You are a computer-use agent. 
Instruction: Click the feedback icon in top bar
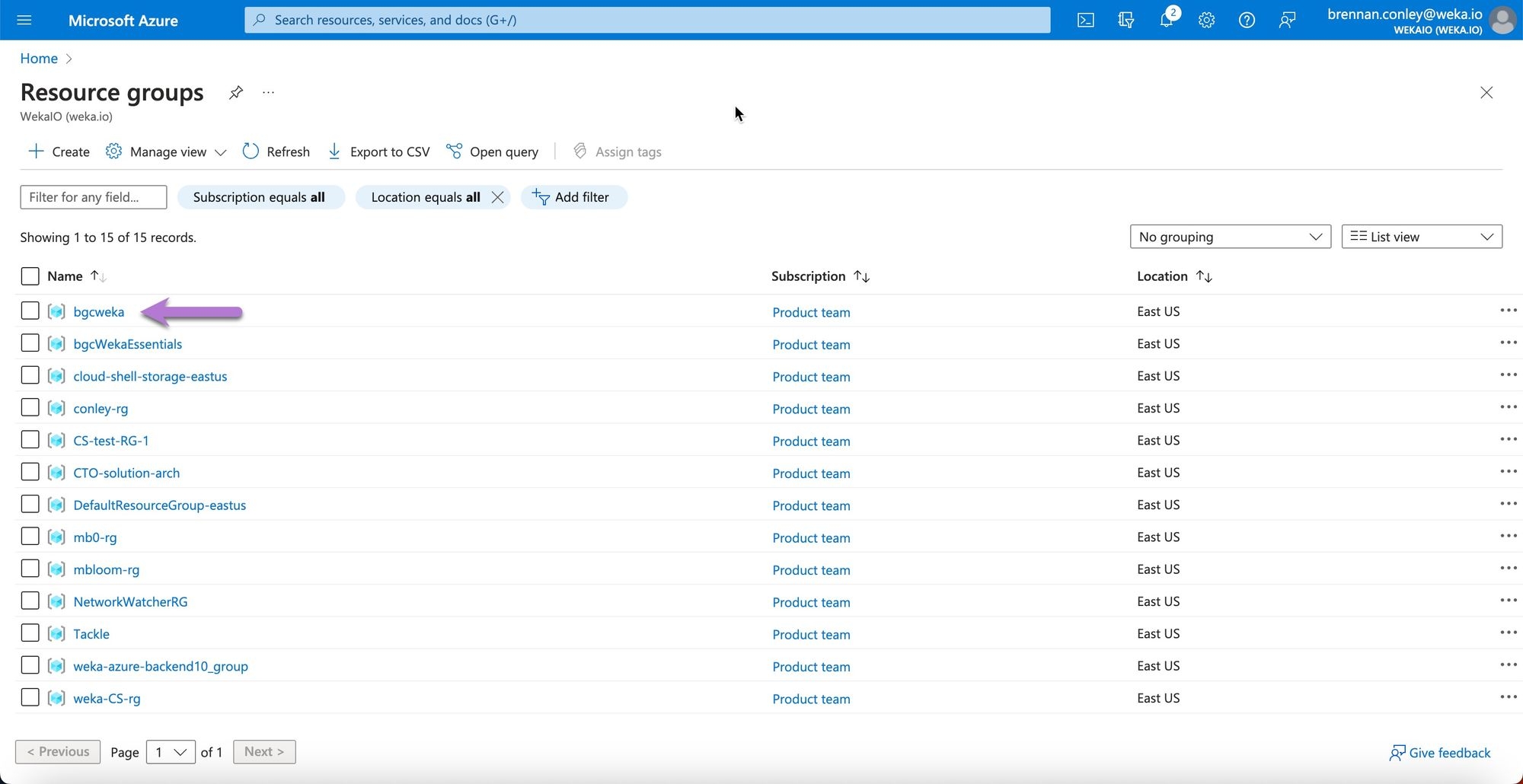coord(1287,21)
